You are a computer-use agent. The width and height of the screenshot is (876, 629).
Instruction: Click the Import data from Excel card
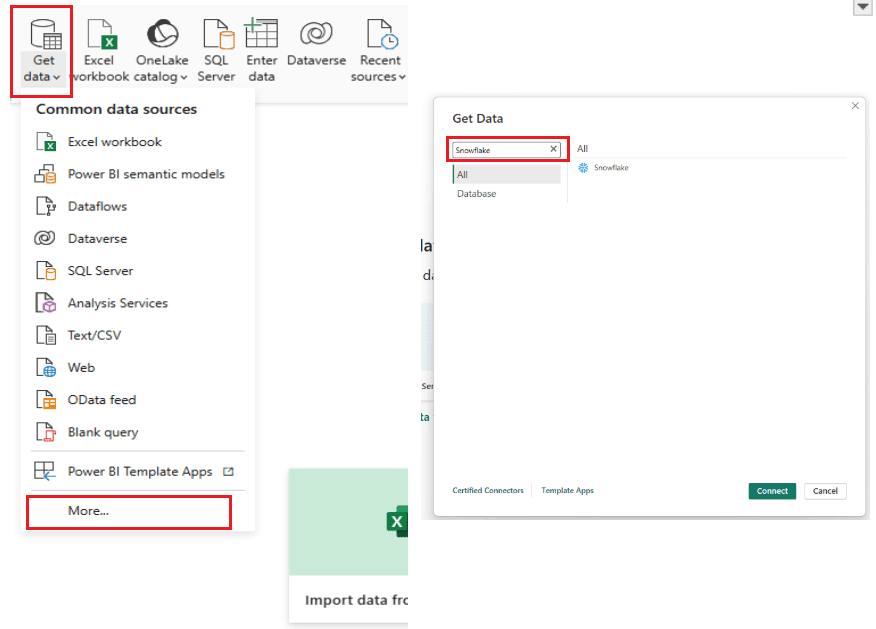tap(349, 546)
